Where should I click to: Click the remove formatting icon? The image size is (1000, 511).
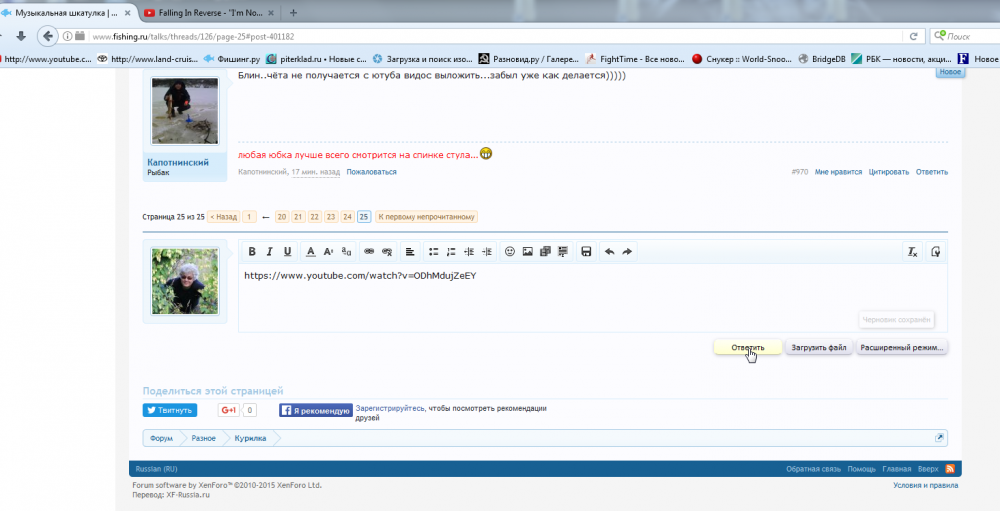point(912,251)
